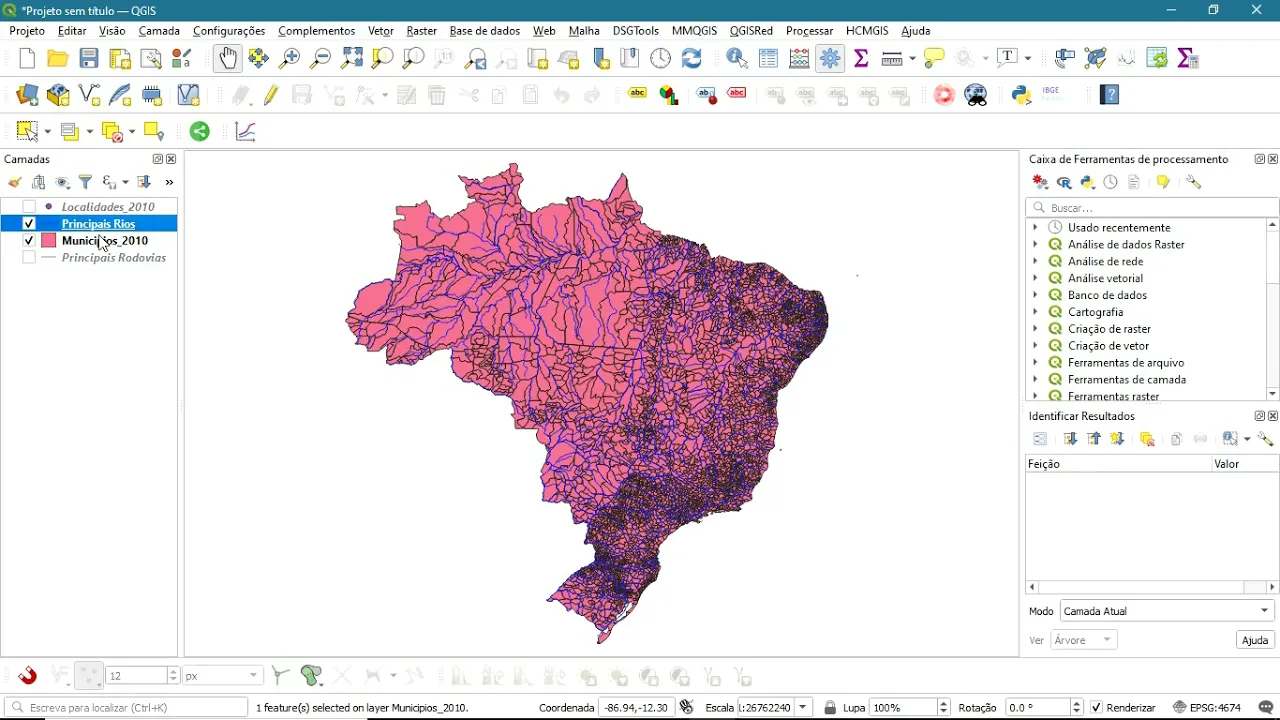Open layer styling brush in Camadas
Viewport: 1280px width, 720px height.
click(15, 182)
